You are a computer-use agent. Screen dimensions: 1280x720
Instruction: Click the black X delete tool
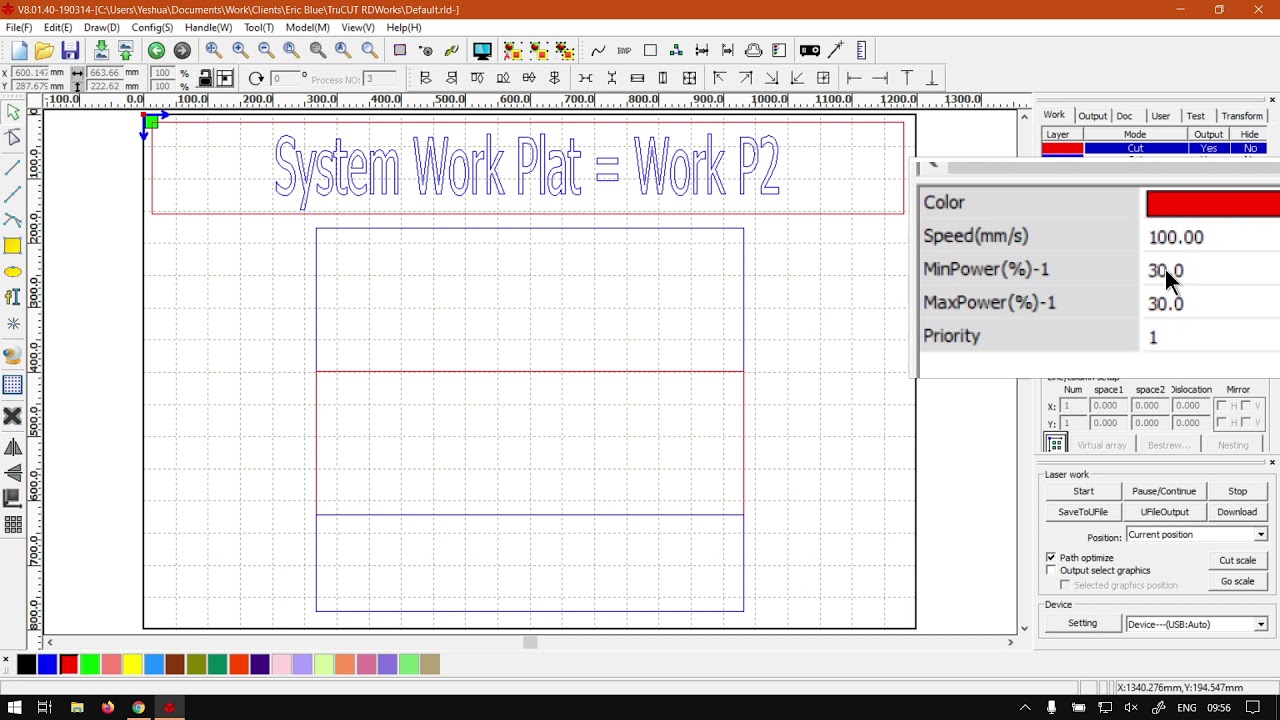[x=13, y=416]
